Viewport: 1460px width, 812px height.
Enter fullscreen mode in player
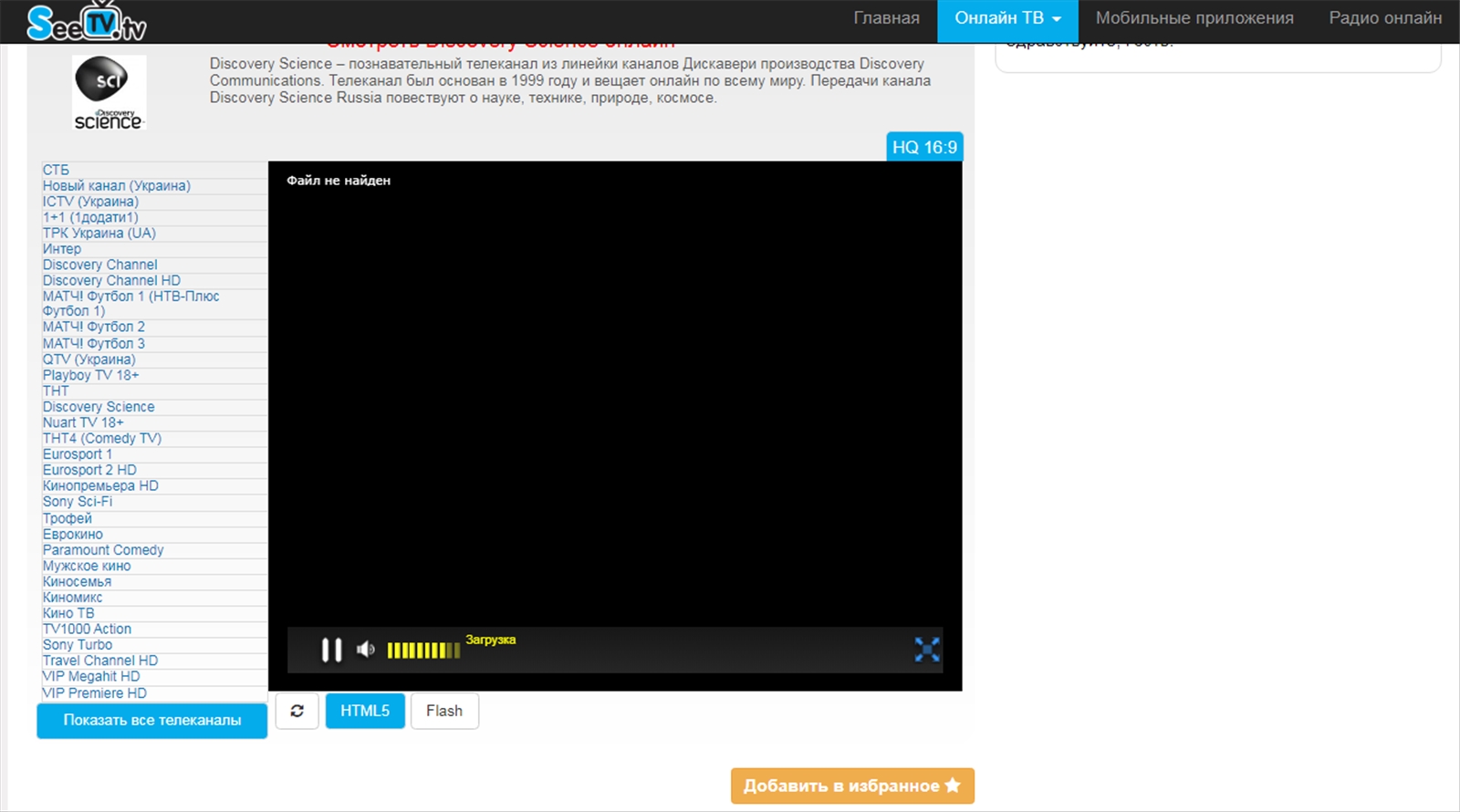[x=927, y=650]
